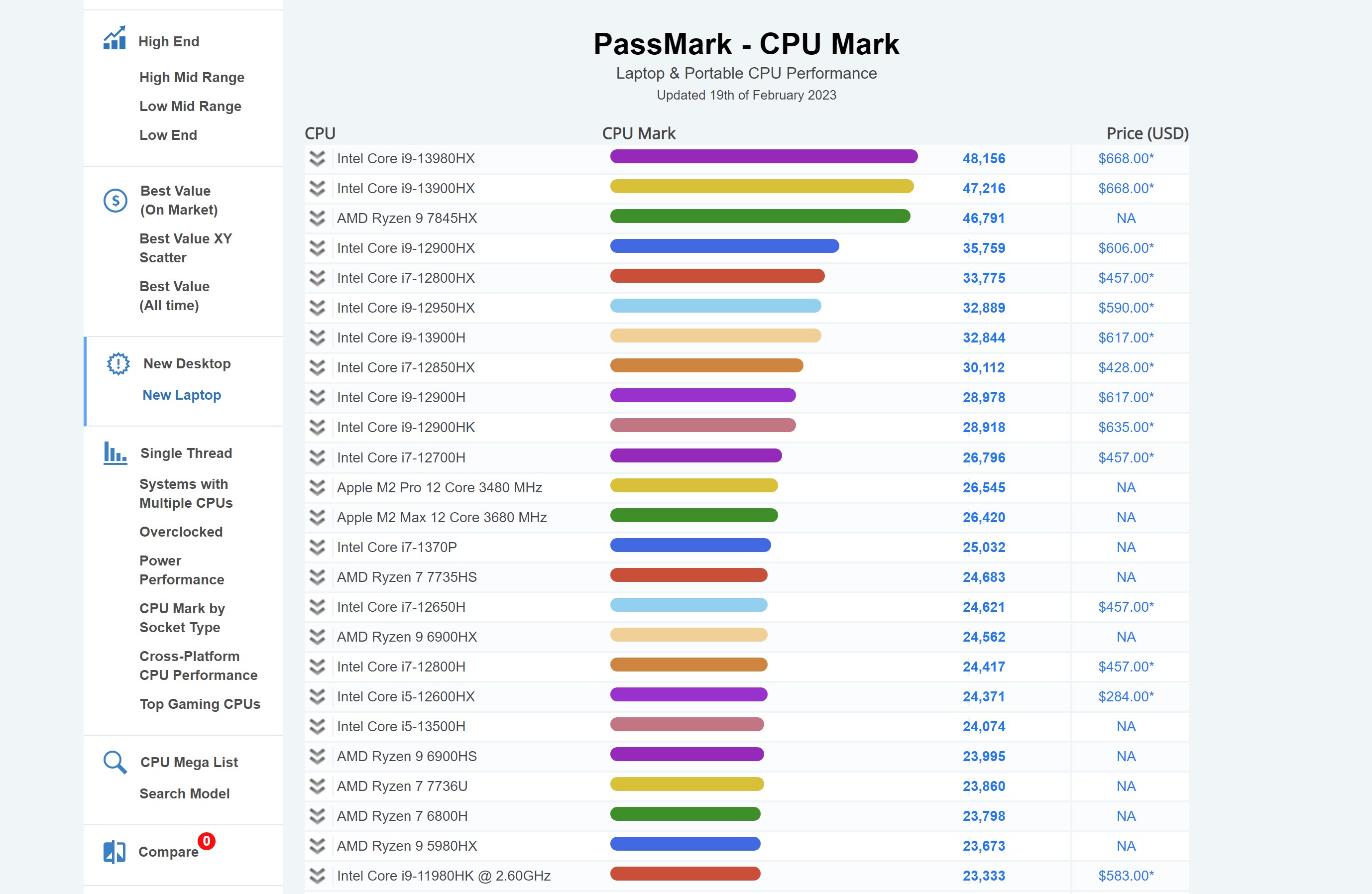The image size is (1372, 894).
Task: Click price $606.00* for i9-12900HX
Action: 1126,248
